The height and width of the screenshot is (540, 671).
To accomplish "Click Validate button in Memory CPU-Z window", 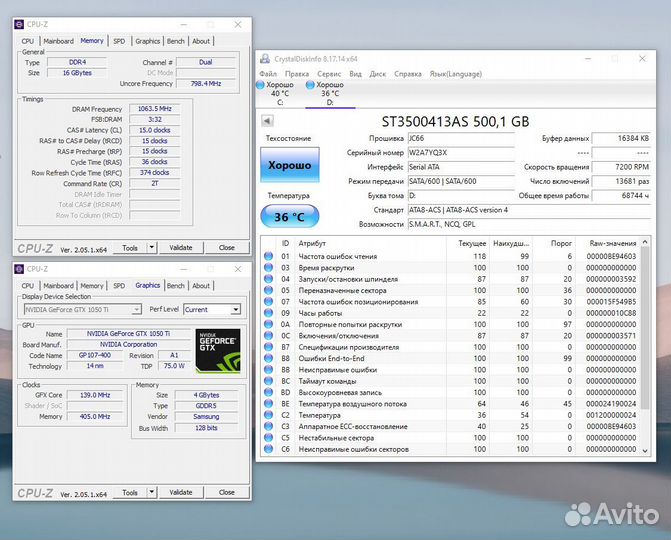I will click(x=181, y=247).
